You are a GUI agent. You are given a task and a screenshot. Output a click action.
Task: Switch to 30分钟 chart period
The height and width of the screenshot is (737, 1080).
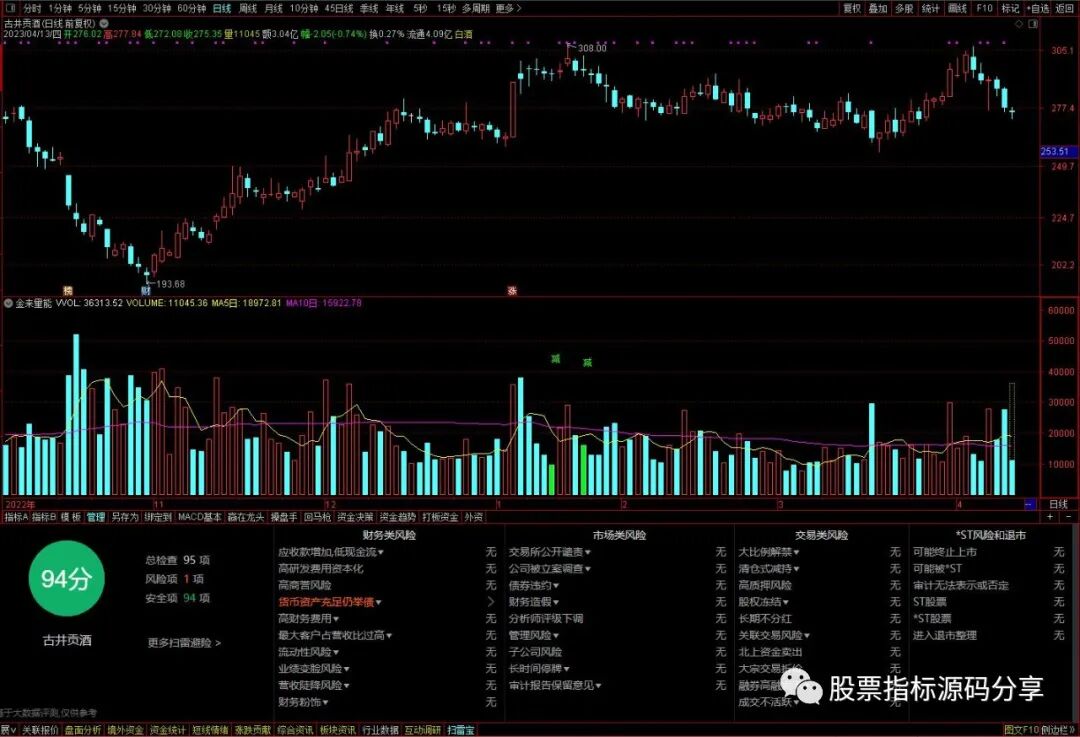tap(156, 8)
